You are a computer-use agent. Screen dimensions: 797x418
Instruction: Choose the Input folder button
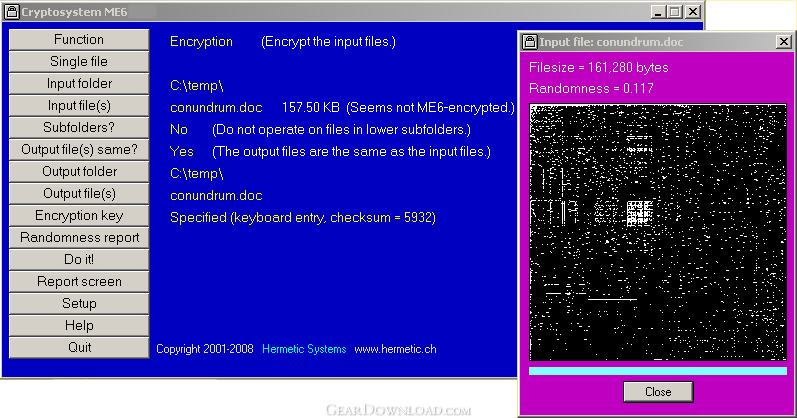[x=79, y=83]
